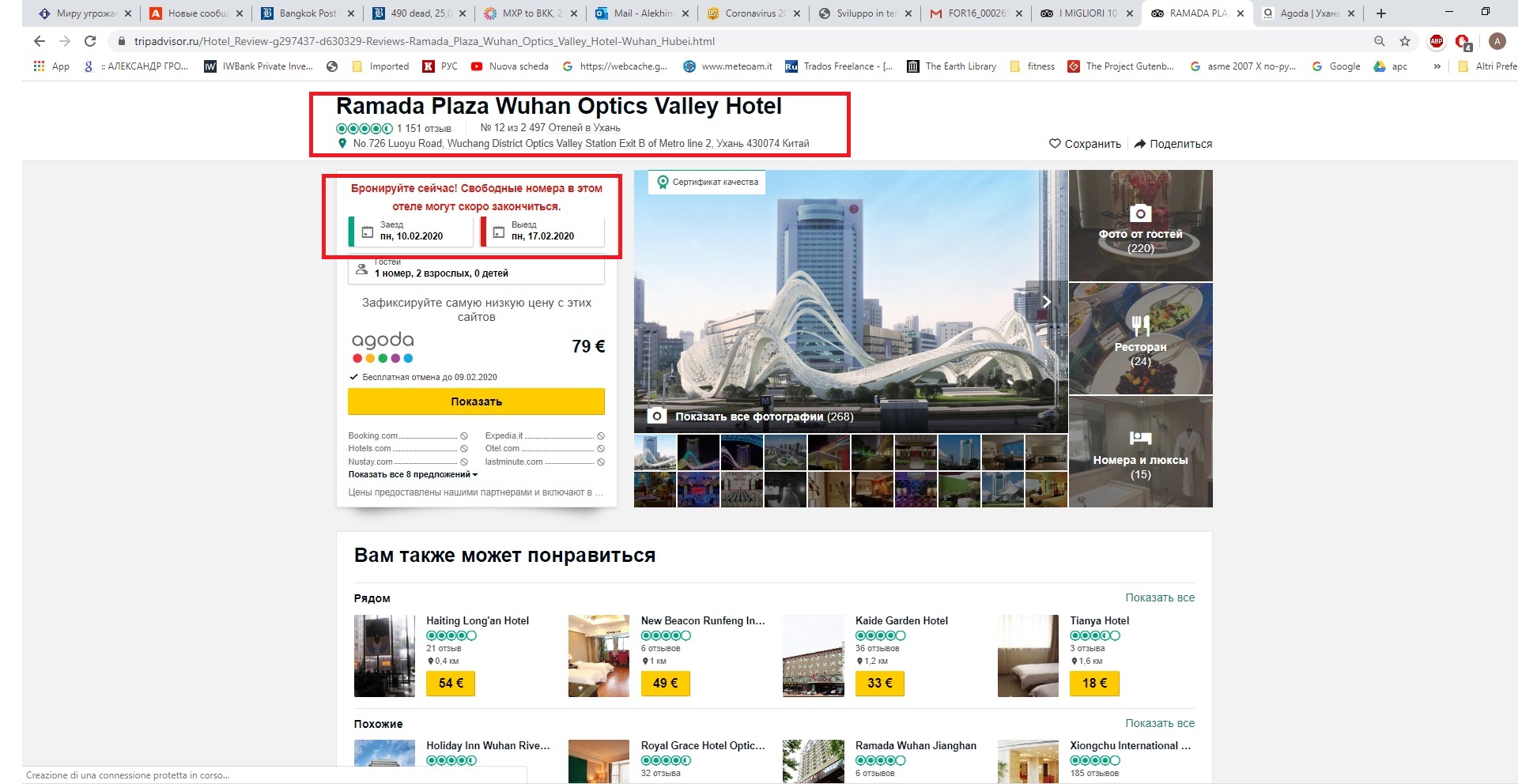Screen dimensions: 1522x784
Task: Click the main hotel building photo
Action: (851, 301)
